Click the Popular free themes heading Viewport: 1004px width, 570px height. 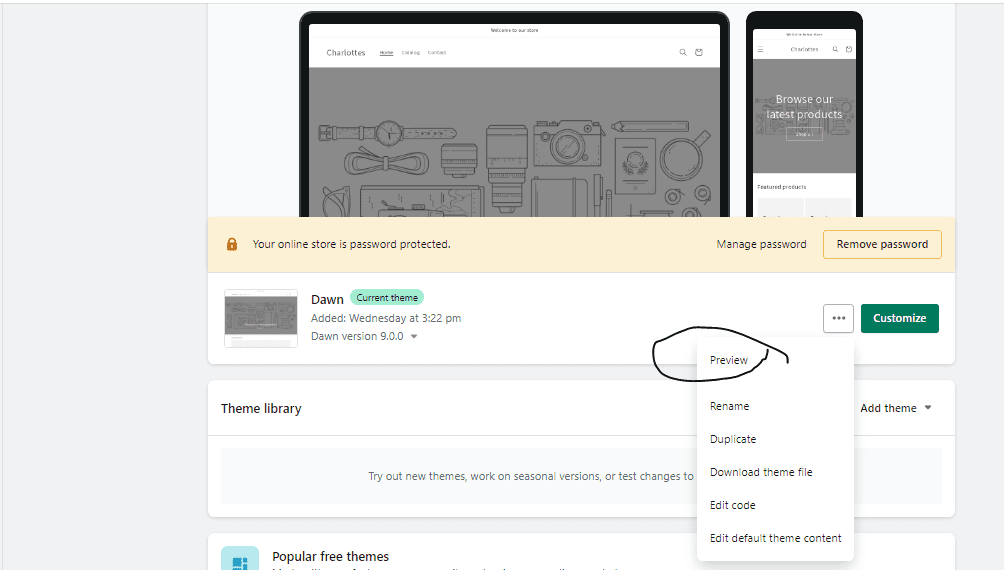(330, 557)
